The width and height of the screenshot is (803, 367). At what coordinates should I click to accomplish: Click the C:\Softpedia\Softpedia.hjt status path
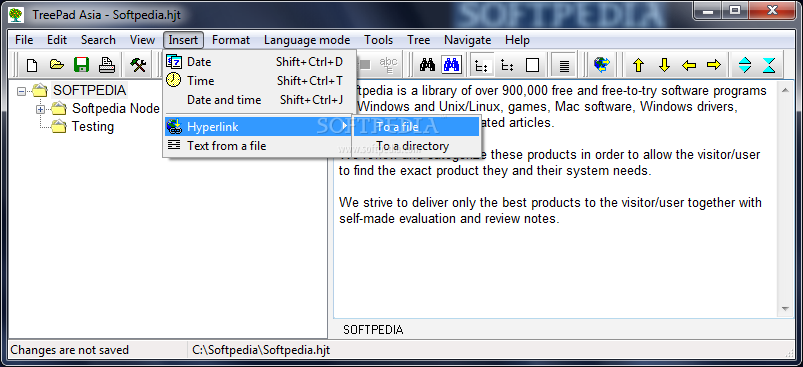[261, 350]
